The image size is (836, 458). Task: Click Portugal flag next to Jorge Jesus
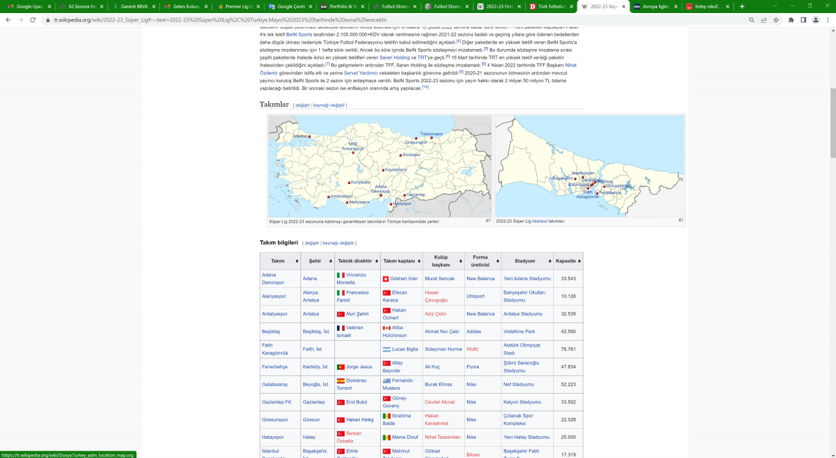pos(341,367)
